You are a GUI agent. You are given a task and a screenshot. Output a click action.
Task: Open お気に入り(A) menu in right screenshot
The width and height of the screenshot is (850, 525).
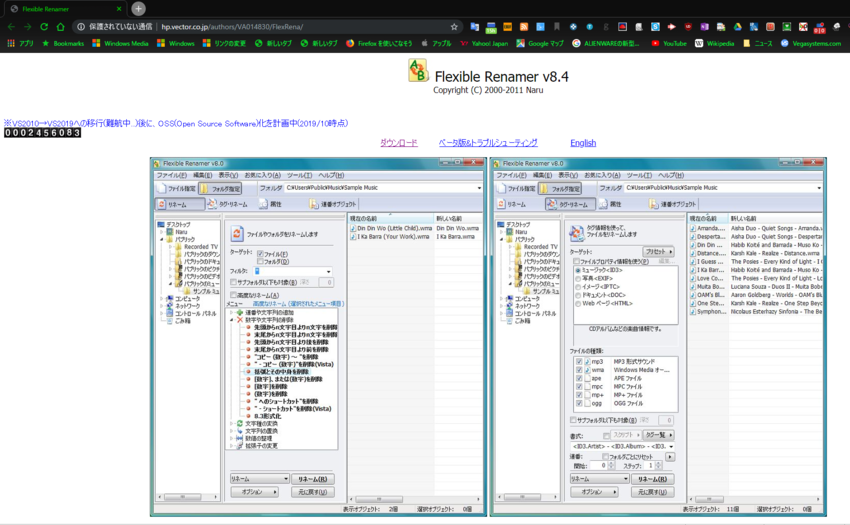tap(602, 175)
